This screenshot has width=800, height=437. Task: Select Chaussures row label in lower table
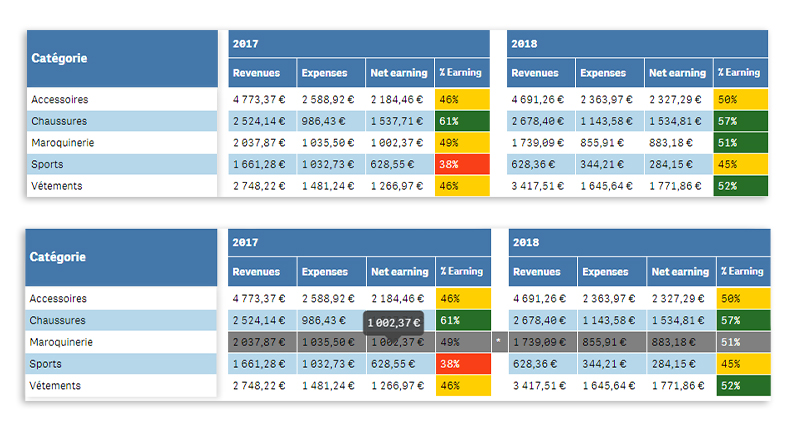tap(121, 321)
